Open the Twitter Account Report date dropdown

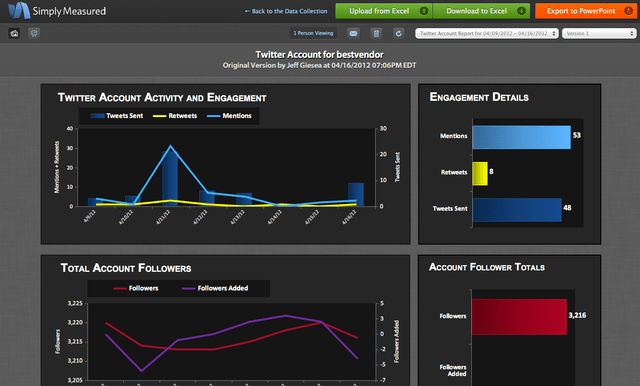pyautogui.click(x=487, y=33)
